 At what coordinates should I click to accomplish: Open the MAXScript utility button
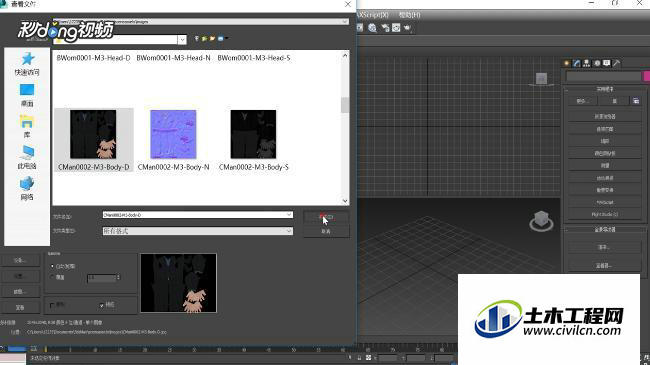(605, 202)
